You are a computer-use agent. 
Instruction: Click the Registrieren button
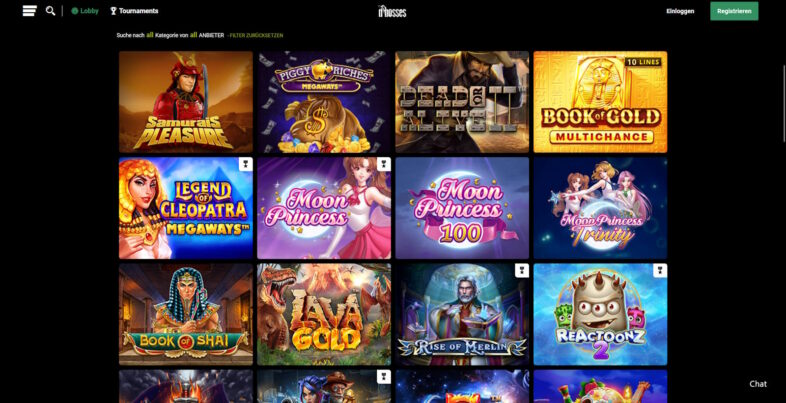click(734, 11)
